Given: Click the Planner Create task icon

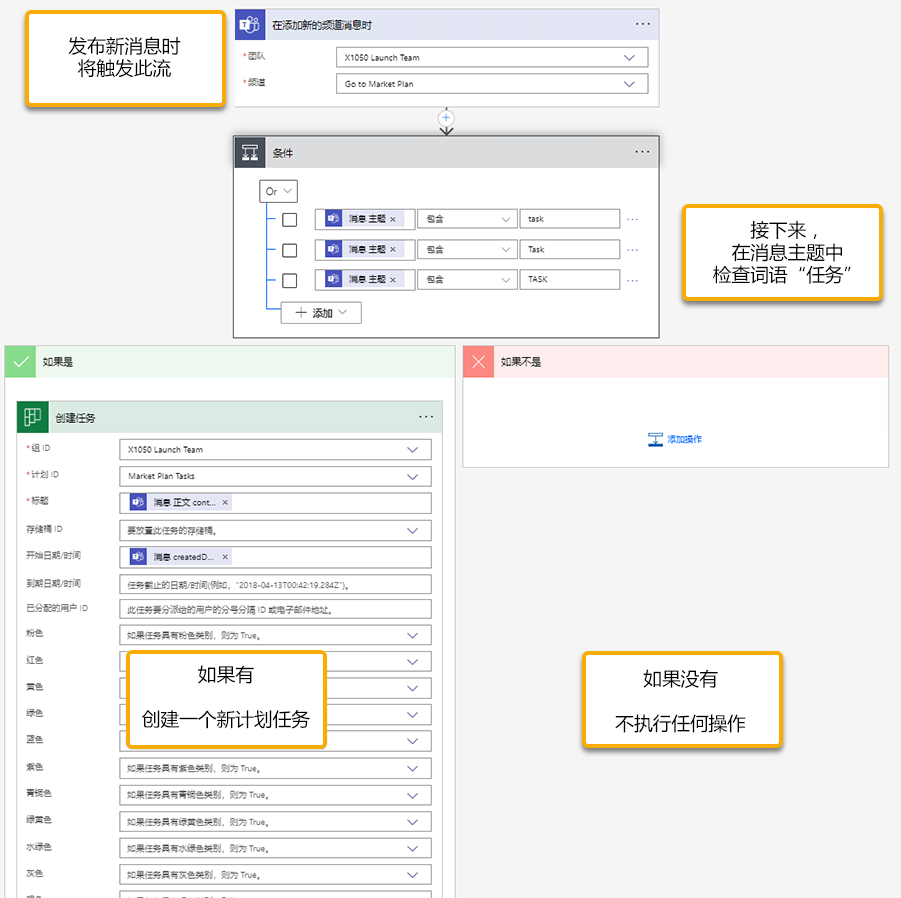Looking at the screenshot, I should click(x=33, y=417).
